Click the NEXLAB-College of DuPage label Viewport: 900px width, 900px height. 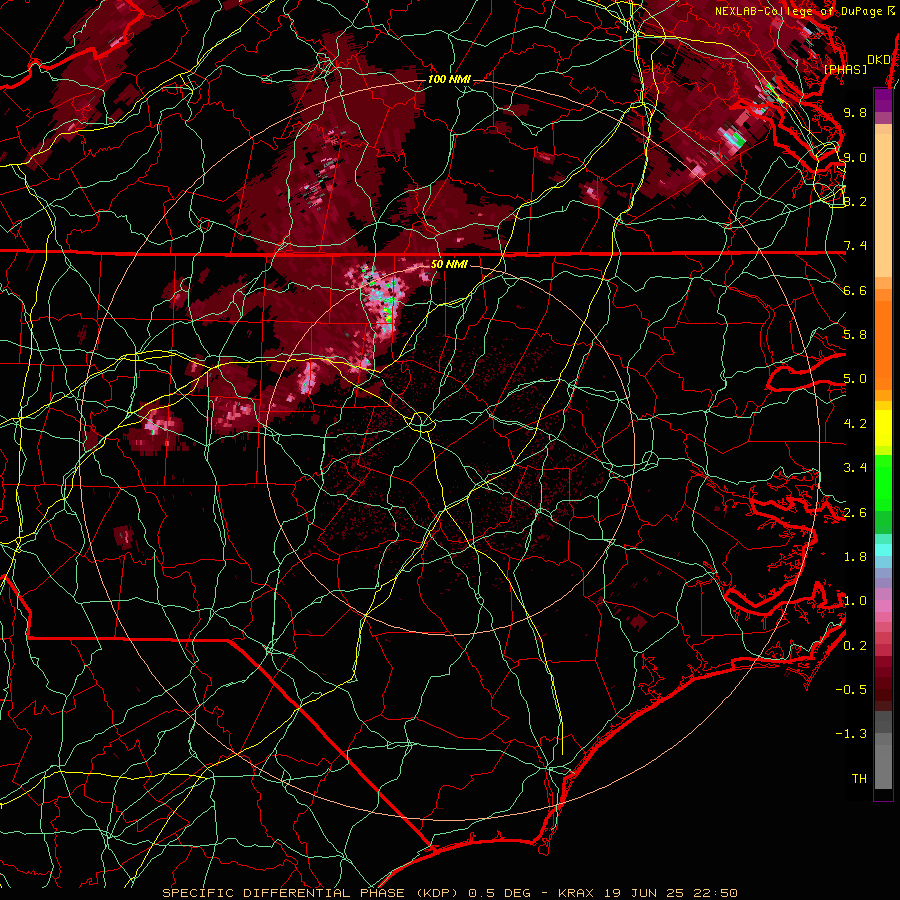pyautogui.click(x=799, y=11)
